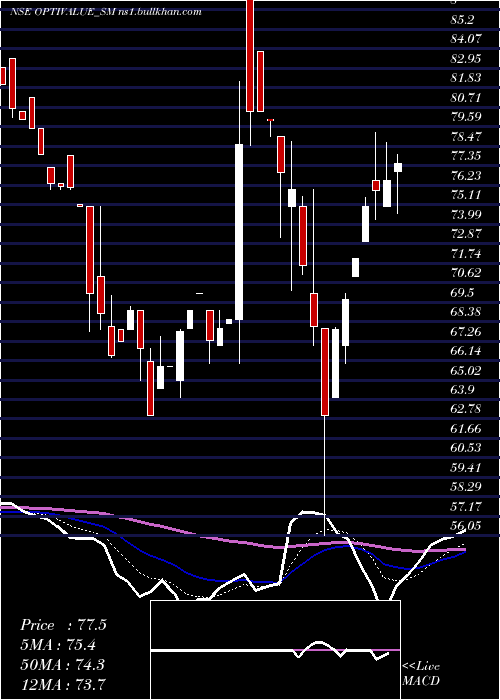Viewport: 500px width, 700px height.
Task: Click the 73.99 axis label
Action: pos(466,214)
